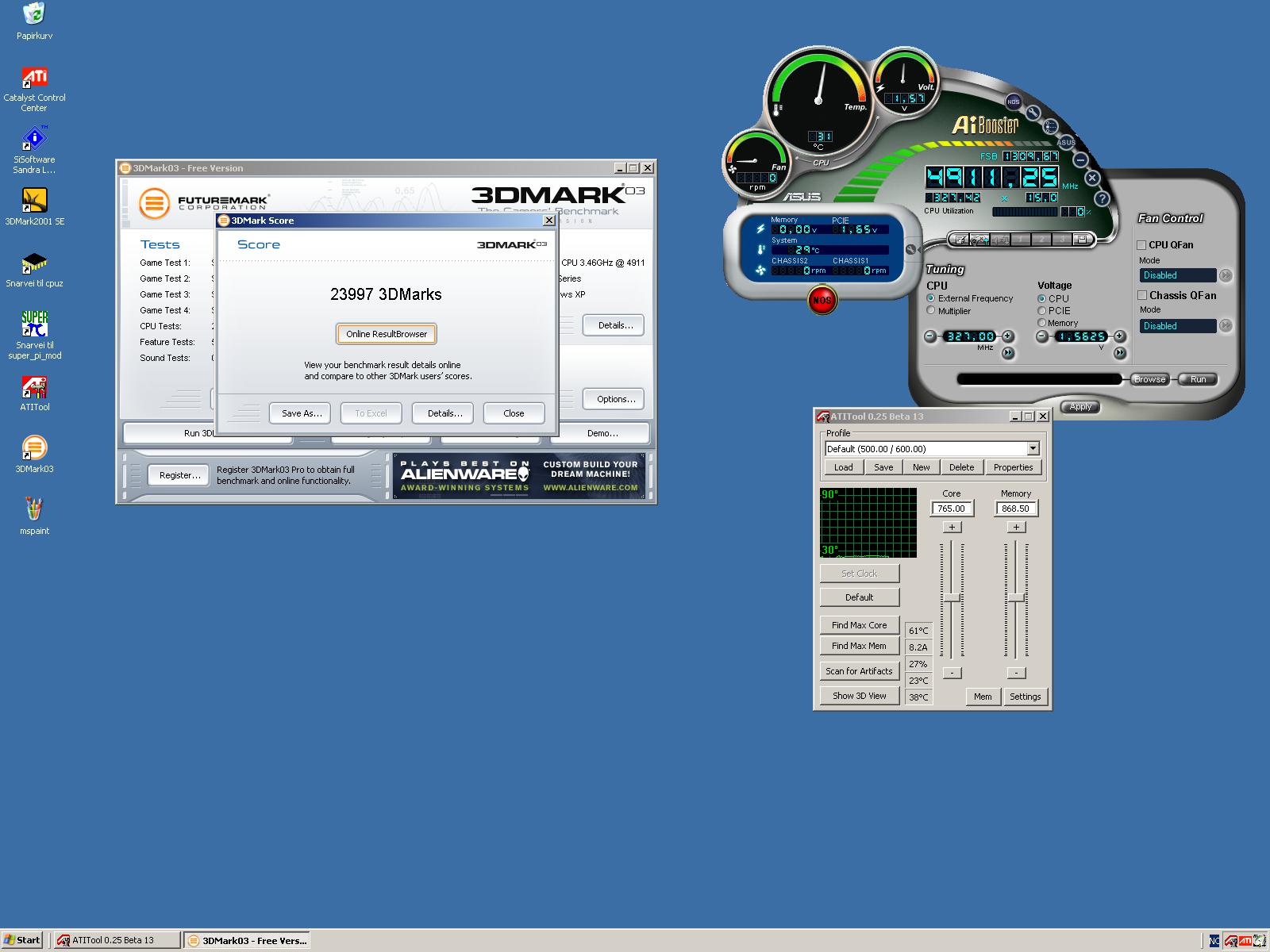
Task: Select Memory voltage radio button
Action: click(x=1041, y=323)
